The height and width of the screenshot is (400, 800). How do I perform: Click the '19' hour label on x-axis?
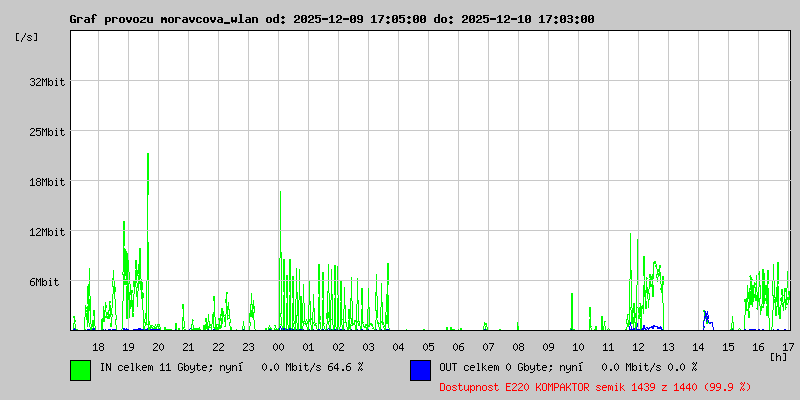click(x=129, y=347)
